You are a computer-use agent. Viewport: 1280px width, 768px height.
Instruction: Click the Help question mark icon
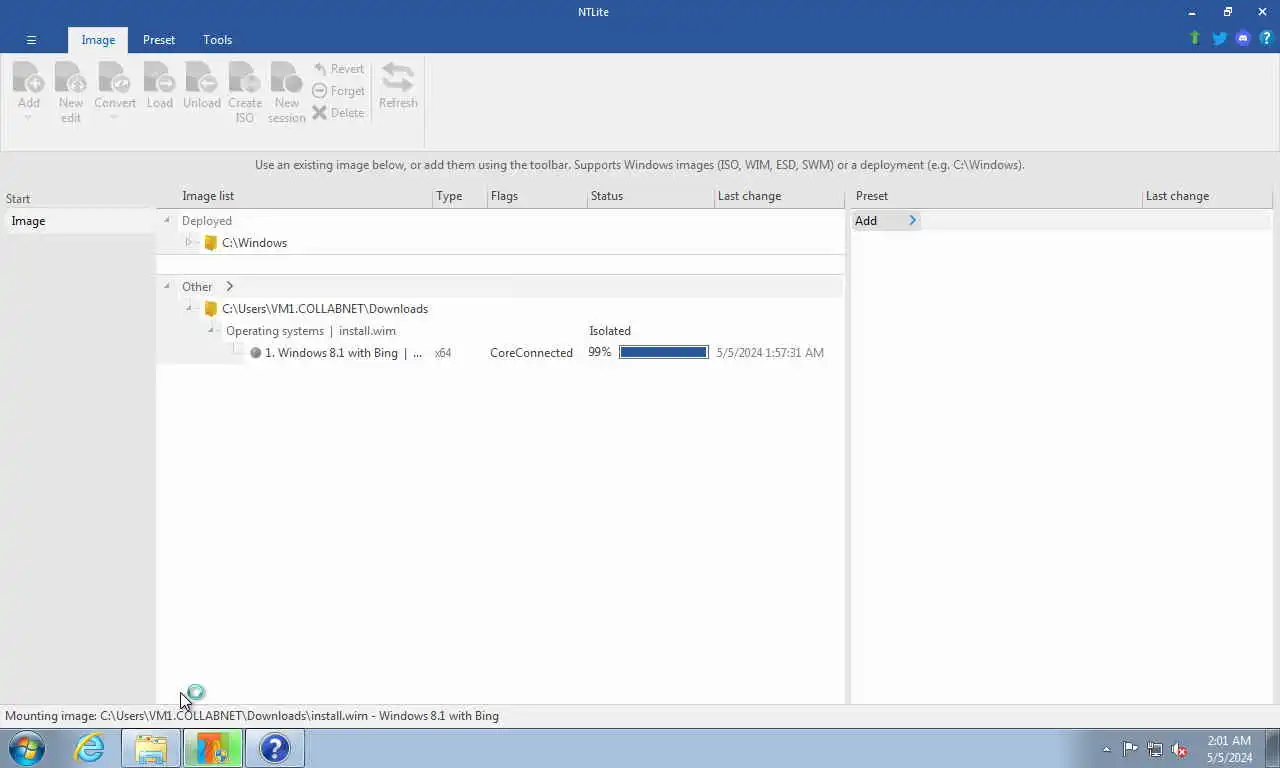(1265, 38)
